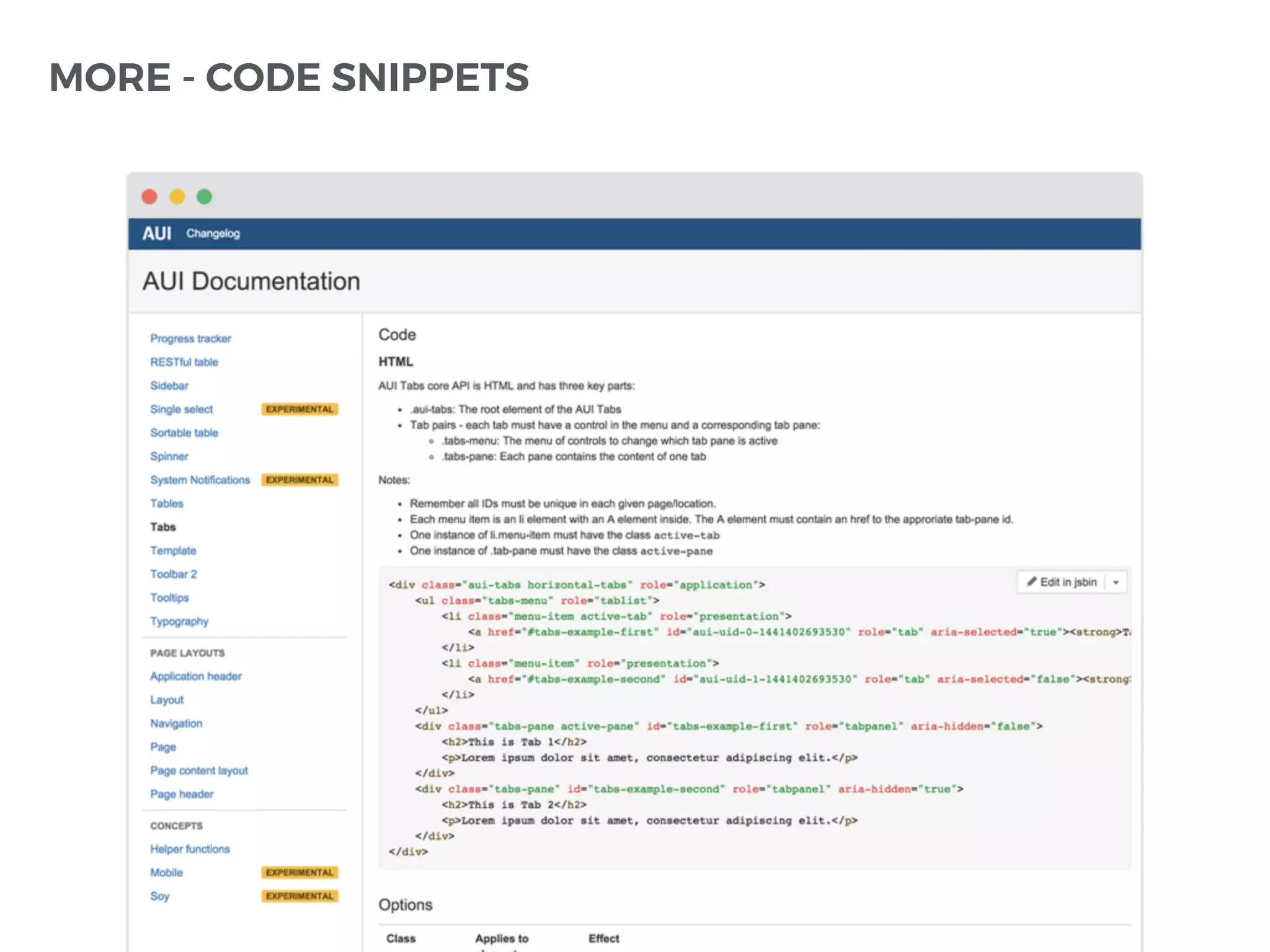This screenshot has height=952, width=1270.
Task: Open Sortable table page
Action: pyautogui.click(x=184, y=433)
